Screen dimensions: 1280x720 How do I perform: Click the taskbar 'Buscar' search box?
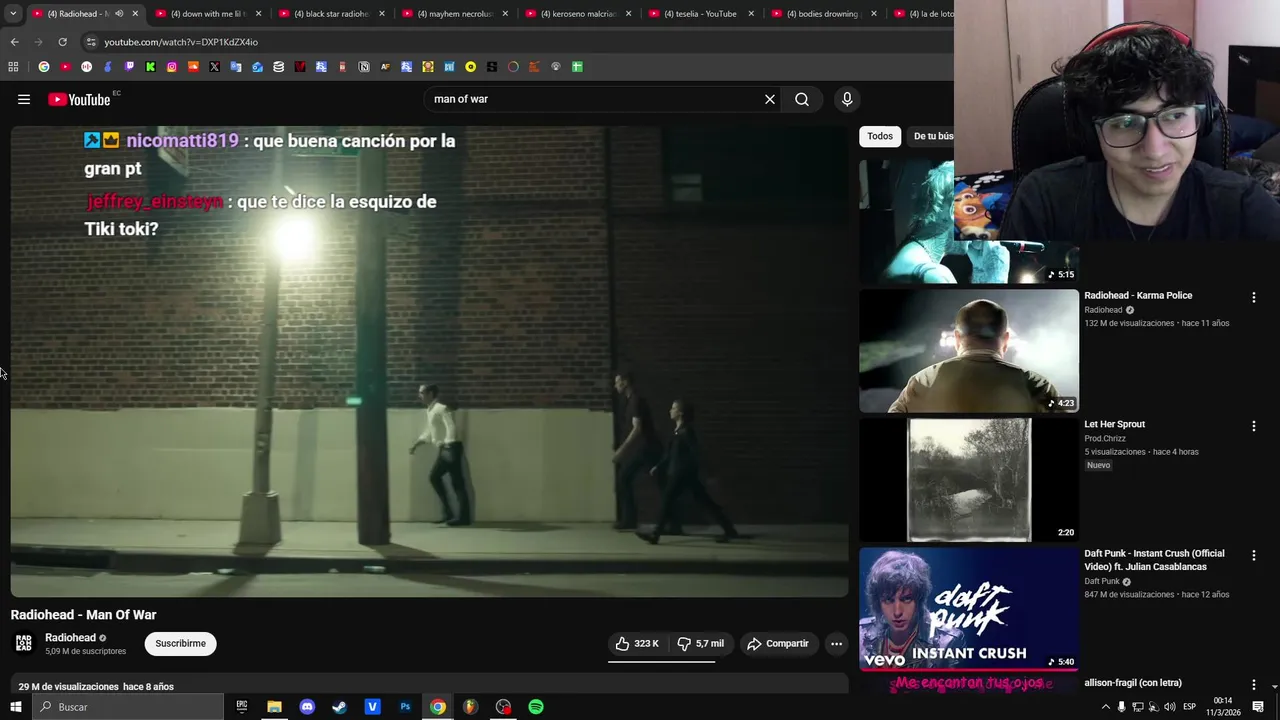[x=127, y=707]
